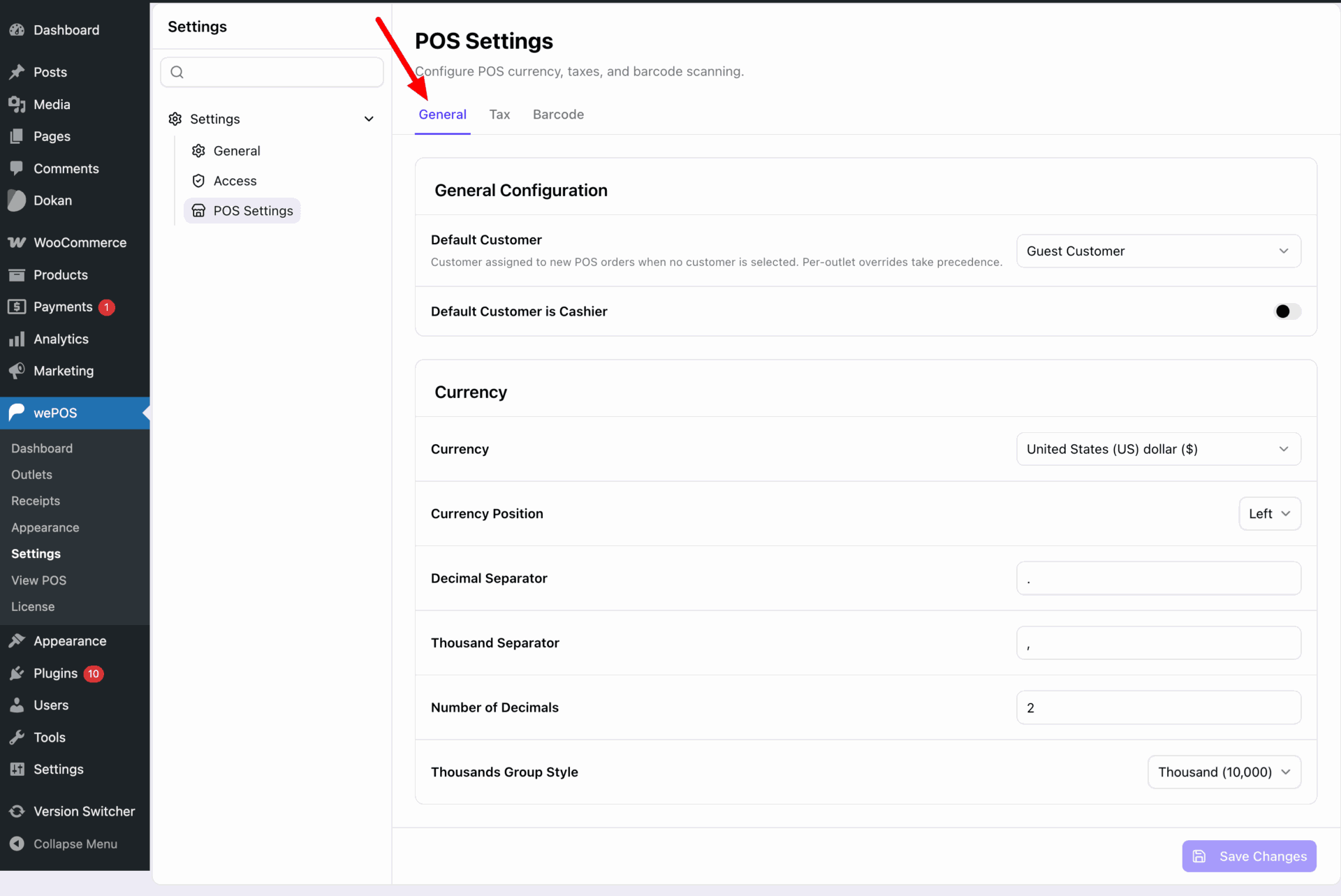This screenshot has width=1341, height=896.
Task: Click the Users person icon
Action: (x=17, y=705)
